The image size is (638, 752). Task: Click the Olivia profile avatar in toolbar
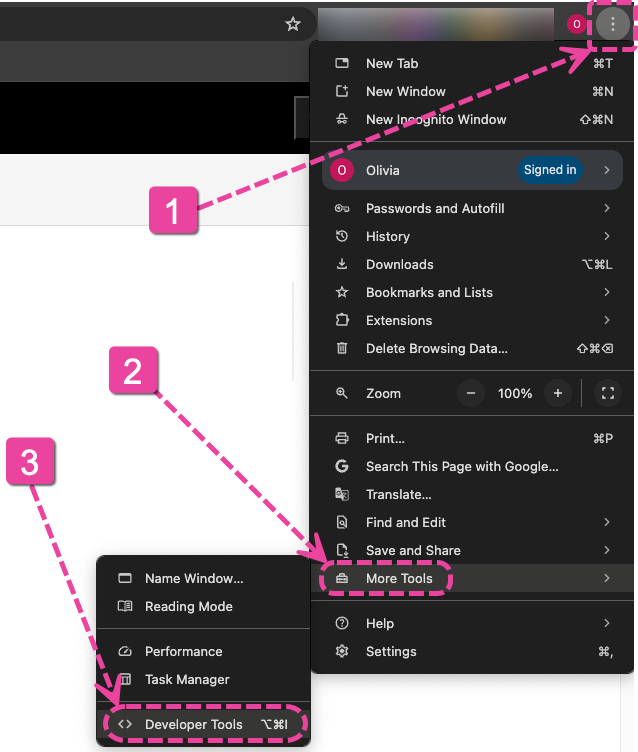[576, 24]
